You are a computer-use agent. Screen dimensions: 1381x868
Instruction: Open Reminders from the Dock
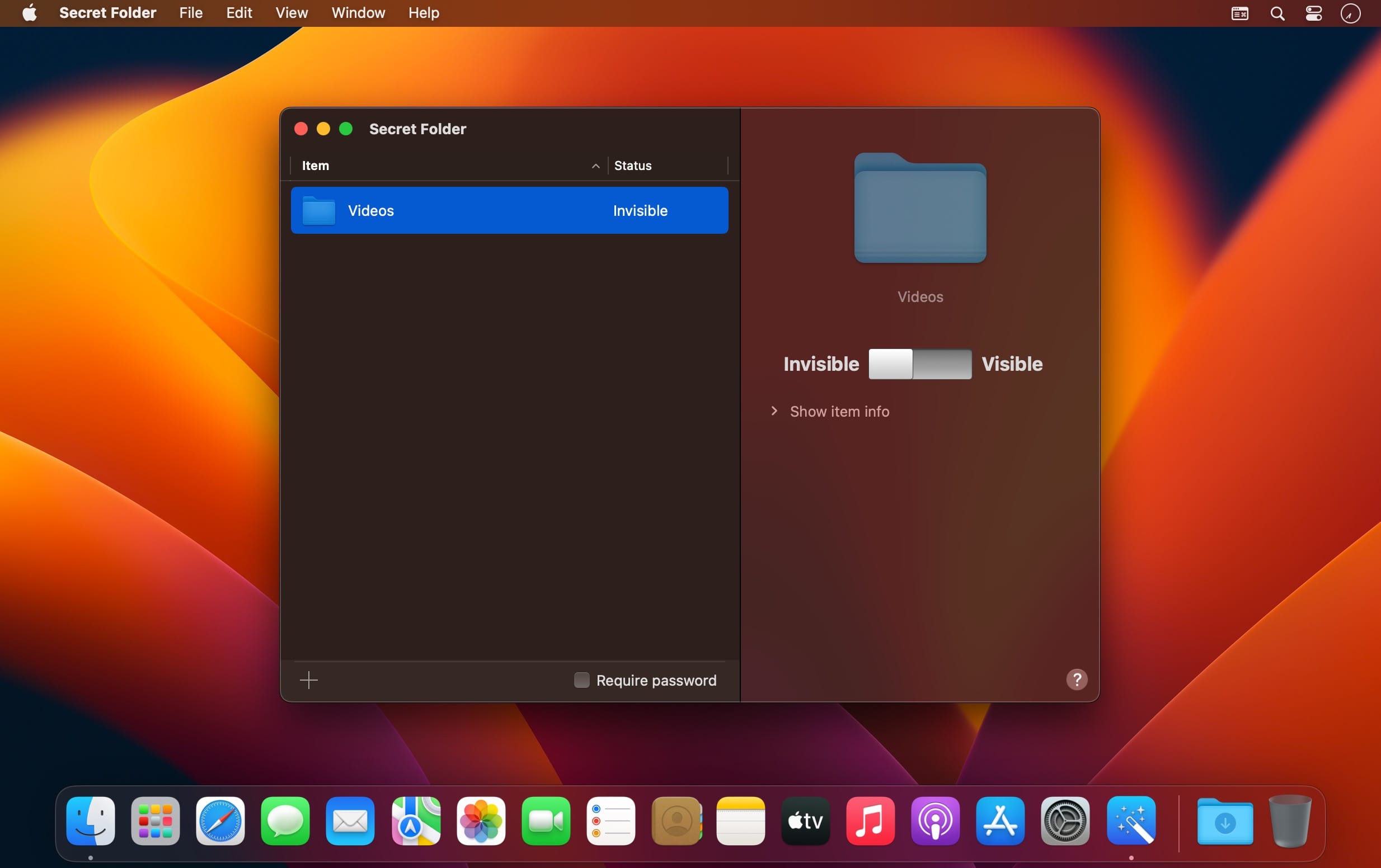tap(611, 820)
